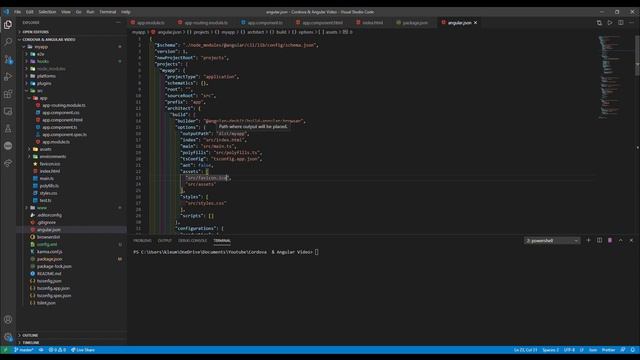Close the angular.json editor tab

[x=476, y=23]
